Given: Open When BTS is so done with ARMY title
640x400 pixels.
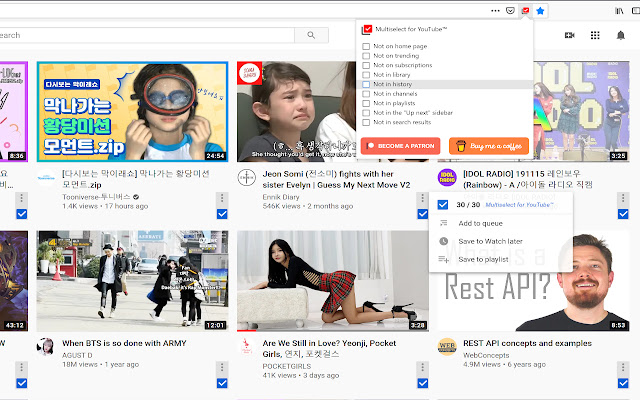Looking at the screenshot, I should click(124, 343).
